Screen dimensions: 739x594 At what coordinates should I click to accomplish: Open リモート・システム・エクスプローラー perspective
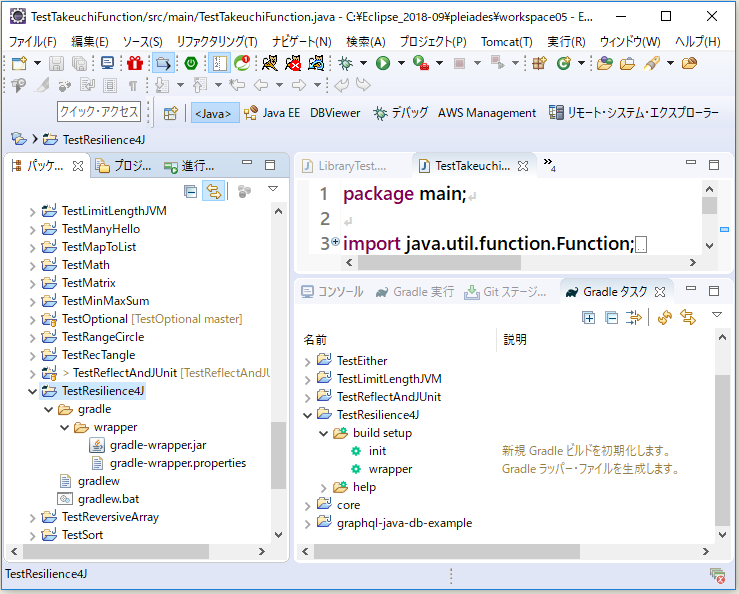(x=634, y=113)
